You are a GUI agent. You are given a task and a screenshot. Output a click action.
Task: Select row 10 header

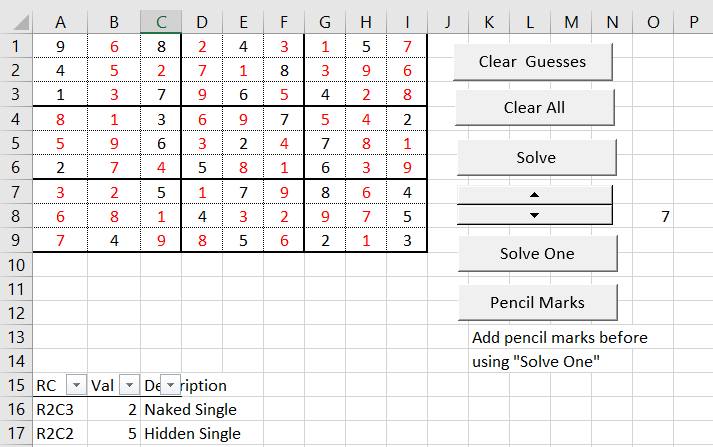click(x=16, y=265)
